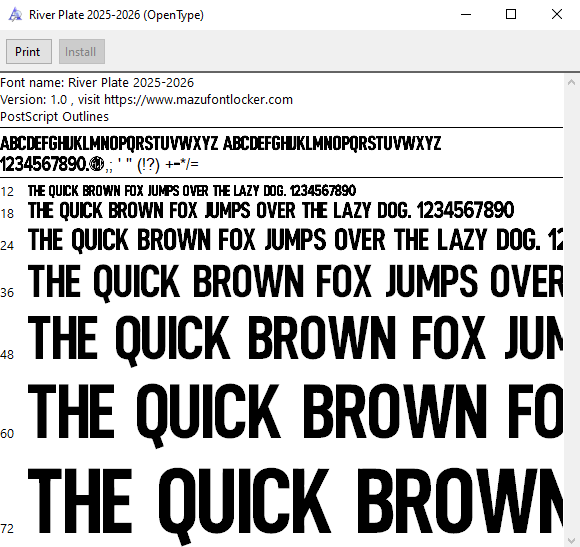Image resolution: width=580 pixels, height=547 pixels.
Task: Minimize the font viewer window
Action: (x=466, y=14)
